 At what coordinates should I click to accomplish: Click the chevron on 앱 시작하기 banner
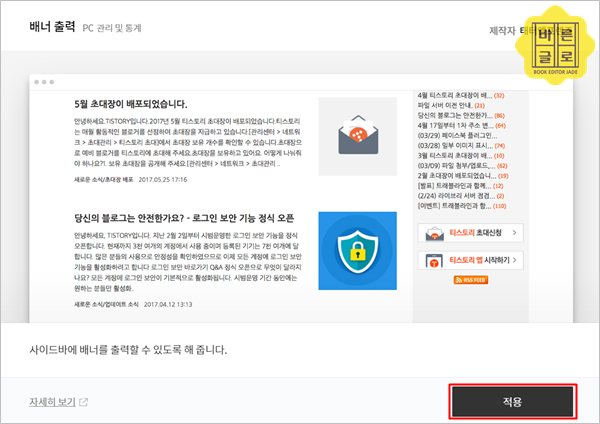click(x=514, y=260)
